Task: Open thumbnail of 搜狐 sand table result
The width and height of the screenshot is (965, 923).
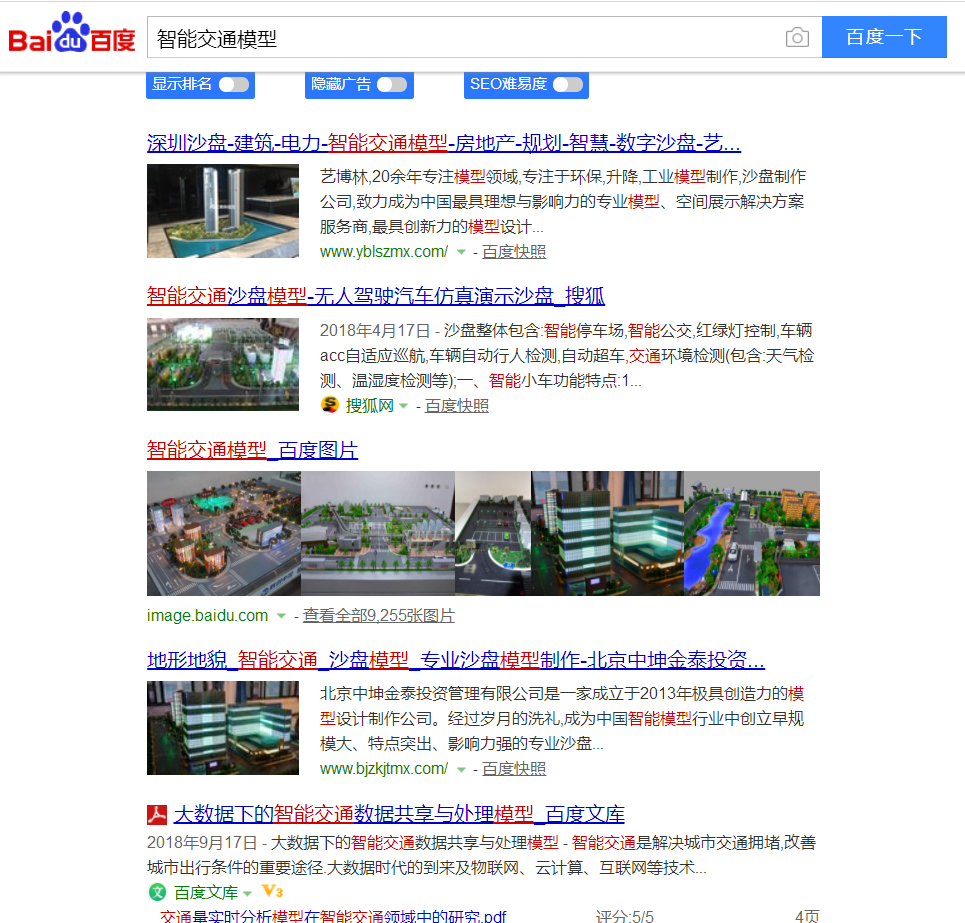Action: 223,364
